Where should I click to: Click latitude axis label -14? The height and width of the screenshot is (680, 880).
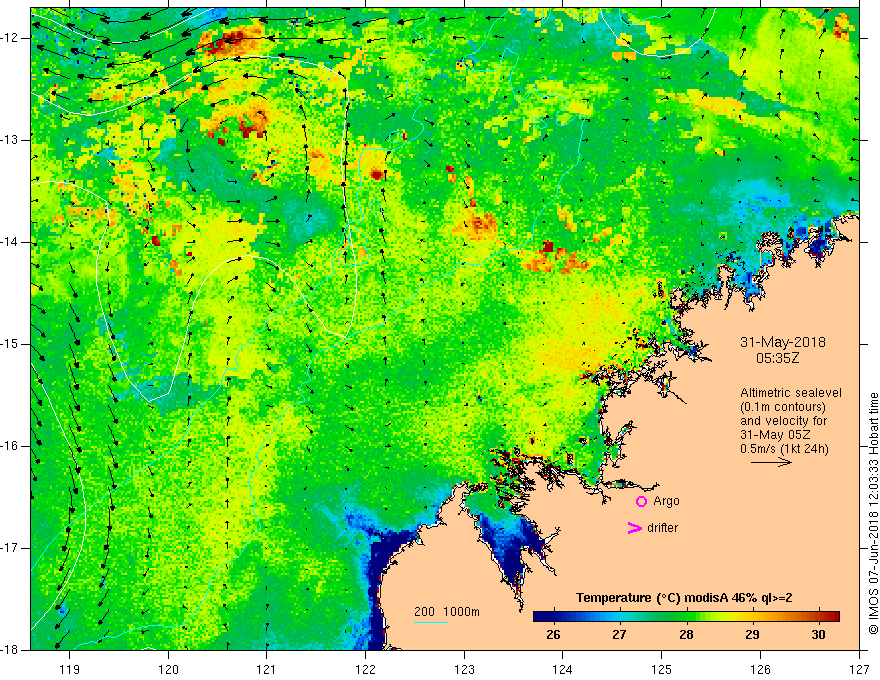click(10, 242)
